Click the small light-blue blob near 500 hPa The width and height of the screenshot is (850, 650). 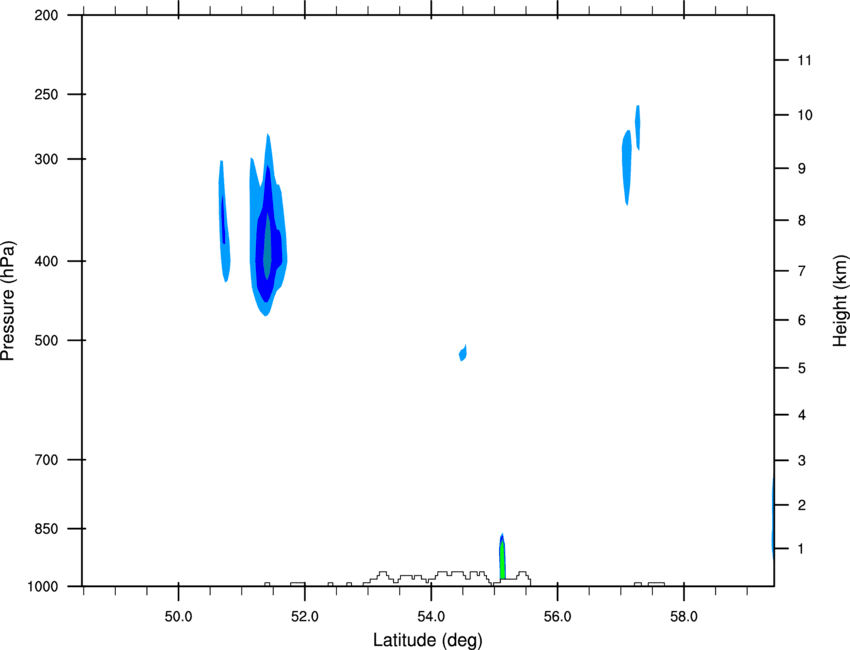tap(462, 353)
